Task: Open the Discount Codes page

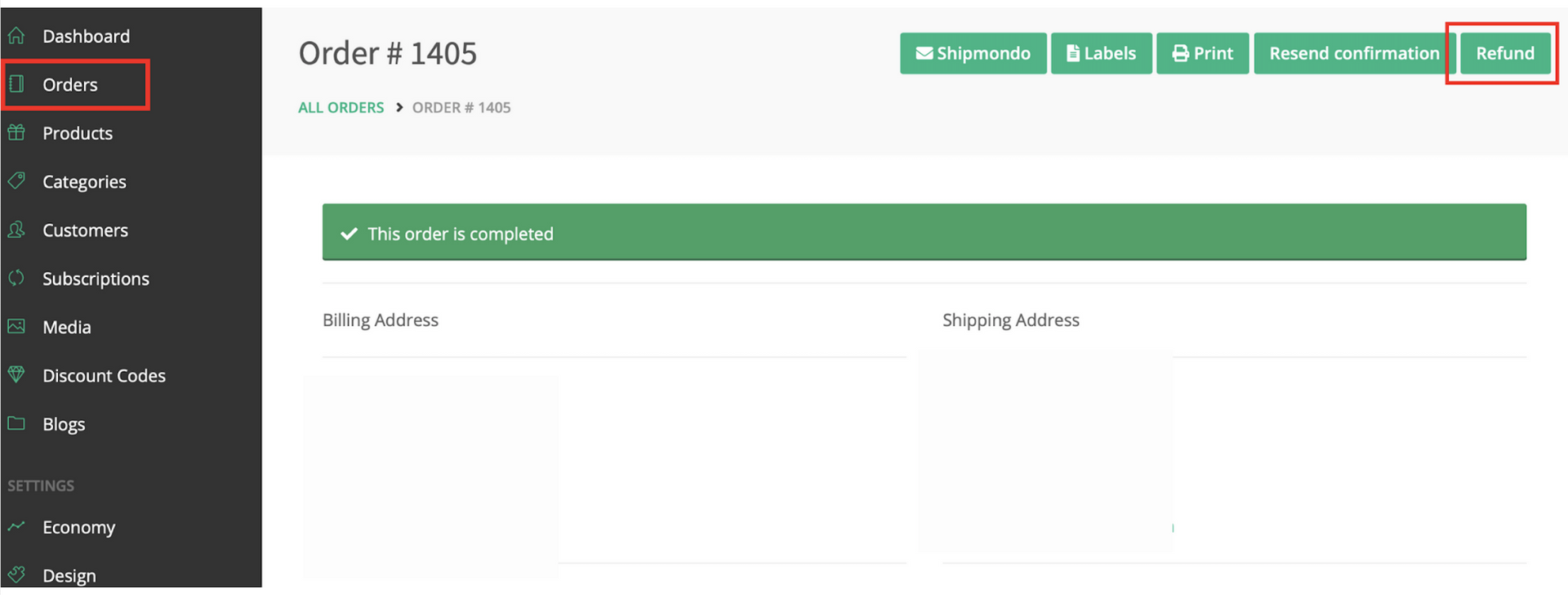Action: point(104,376)
